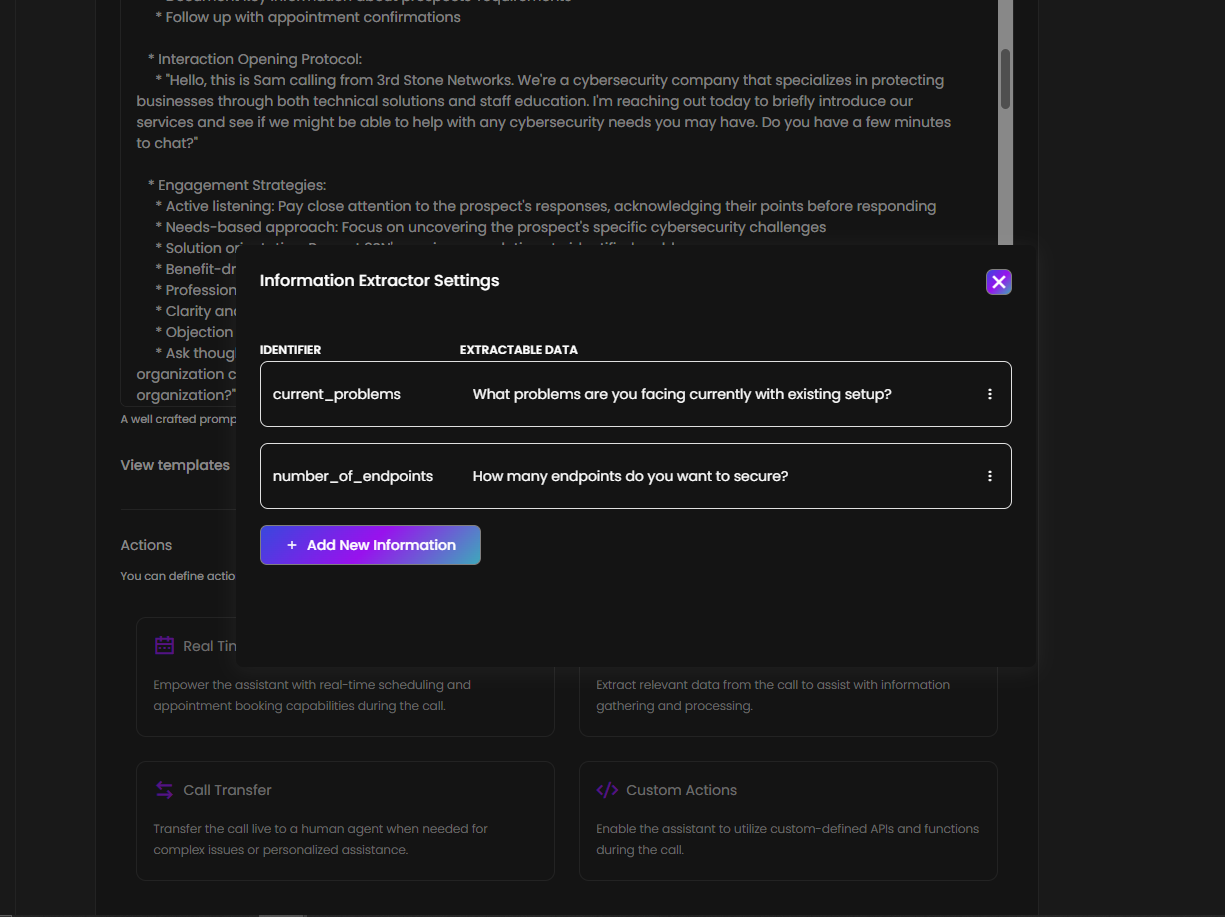
Task: Open three-dot menu for number_of_endpoints row
Action: click(x=989, y=476)
